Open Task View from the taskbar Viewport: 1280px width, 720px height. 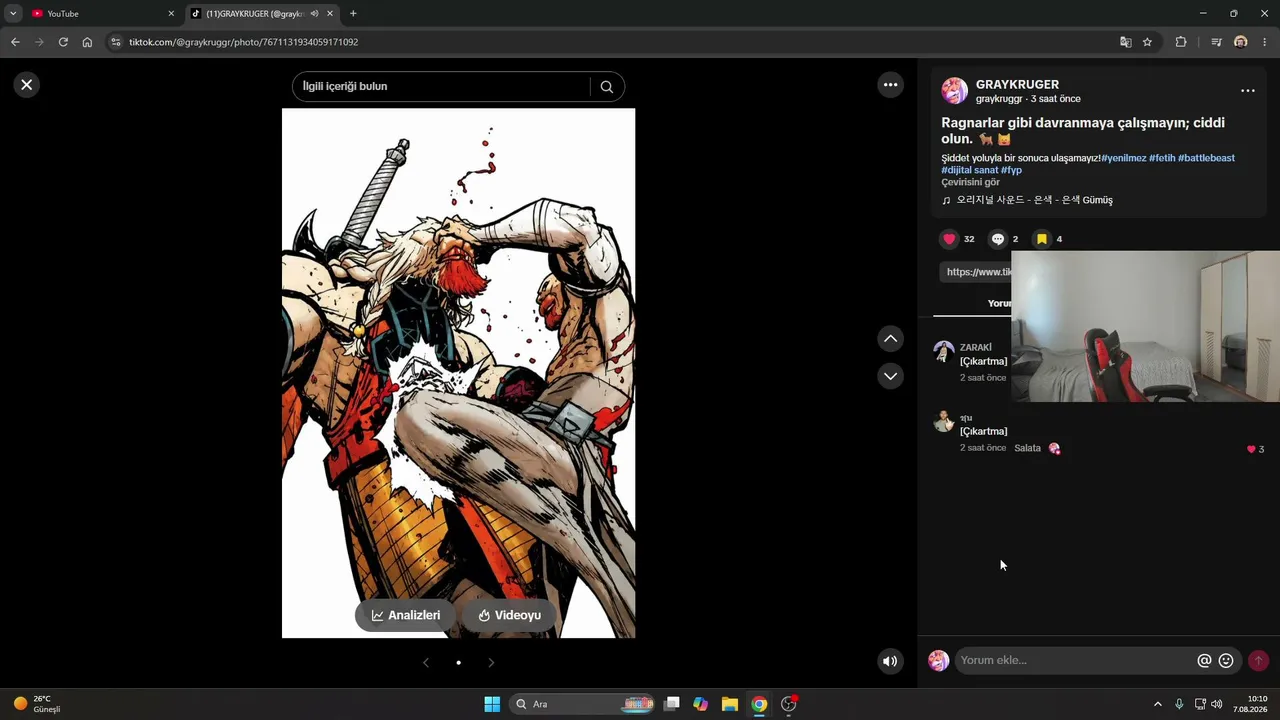672,704
